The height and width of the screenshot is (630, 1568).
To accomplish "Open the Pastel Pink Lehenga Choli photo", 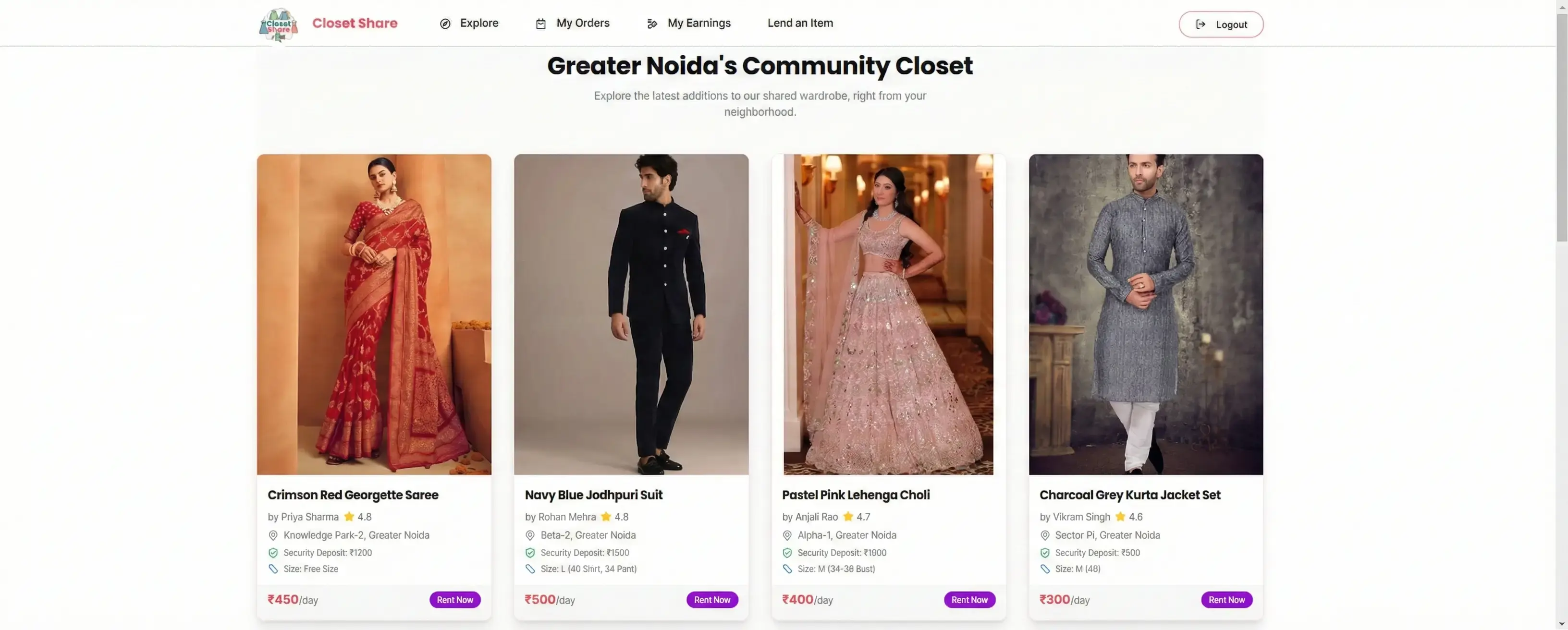I will tap(888, 314).
